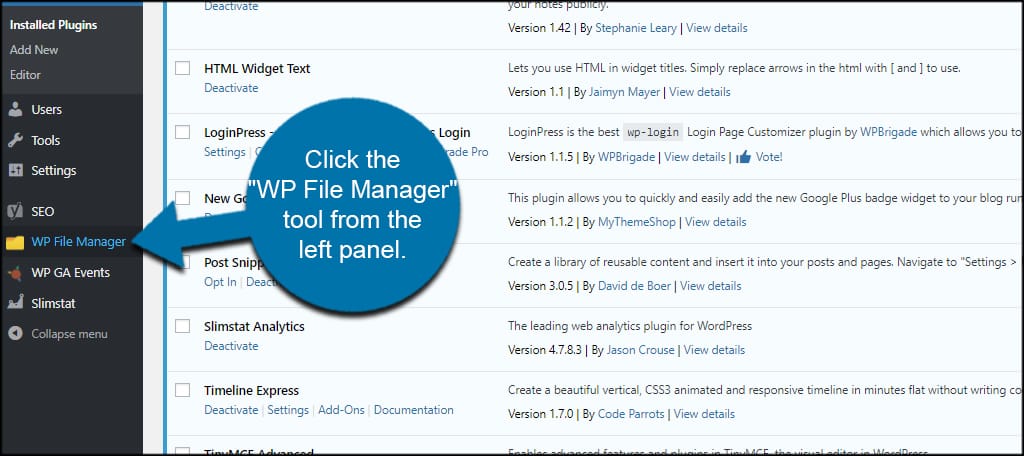The height and width of the screenshot is (456, 1024).
Task: Open WPBrigade author link beside Version 1.1.5
Action: pos(626,157)
